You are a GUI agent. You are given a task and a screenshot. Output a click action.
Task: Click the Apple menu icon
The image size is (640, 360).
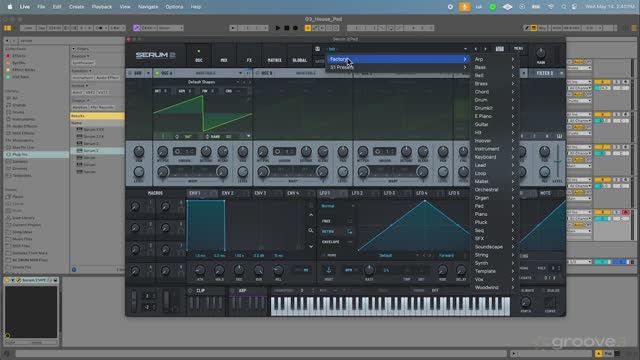point(9,7)
